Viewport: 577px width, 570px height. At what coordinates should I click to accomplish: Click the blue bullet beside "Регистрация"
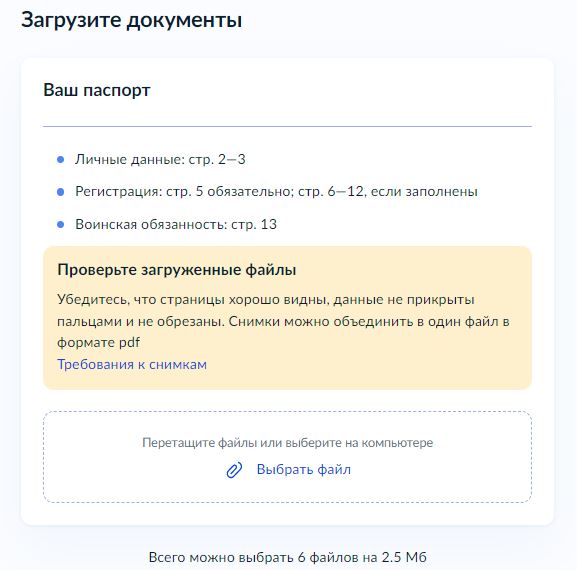point(61,192)
